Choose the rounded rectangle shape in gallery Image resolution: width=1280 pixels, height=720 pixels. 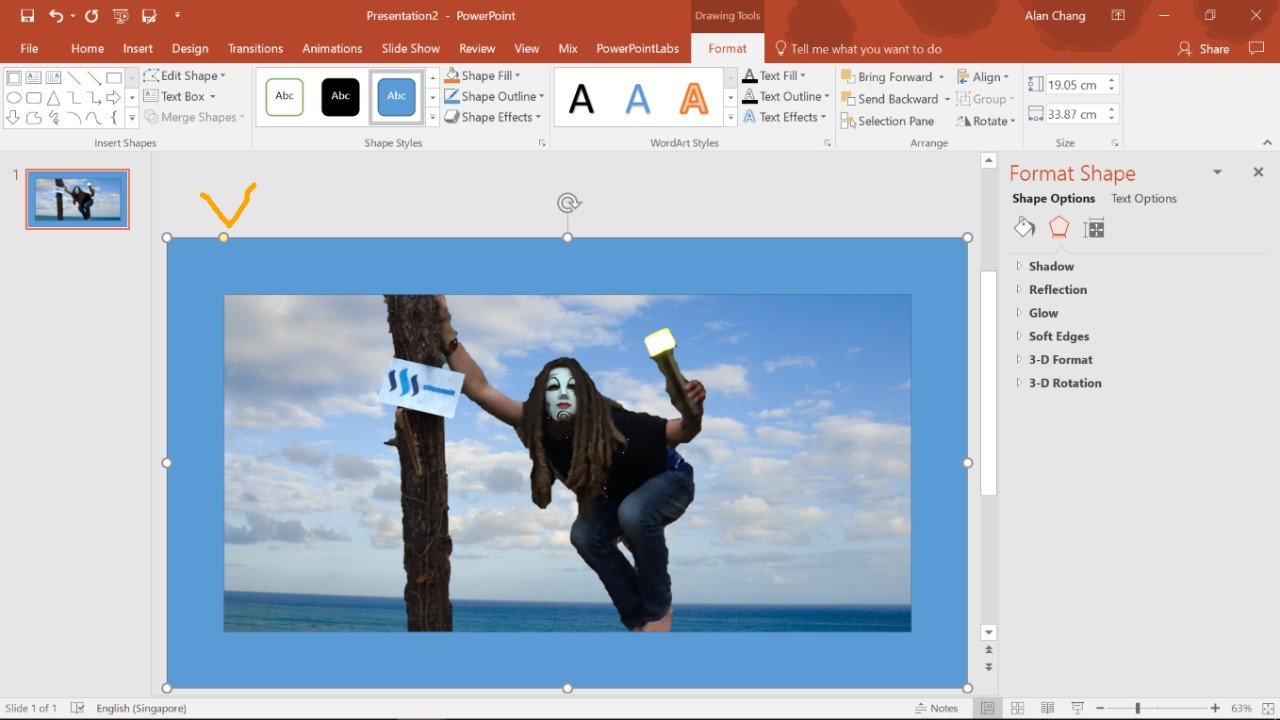coord(34,97)
